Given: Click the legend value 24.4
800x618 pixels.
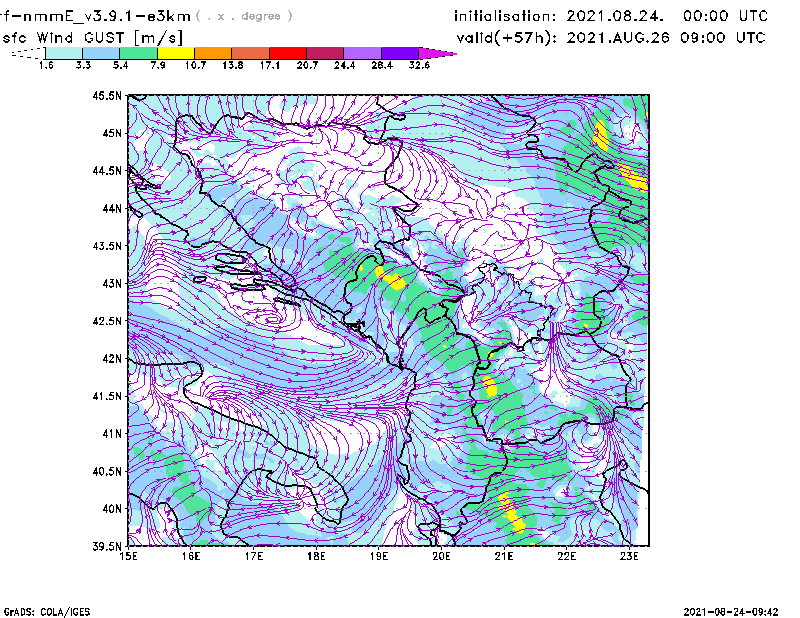Looking at the screenshot, I should [x=344, y=65].
